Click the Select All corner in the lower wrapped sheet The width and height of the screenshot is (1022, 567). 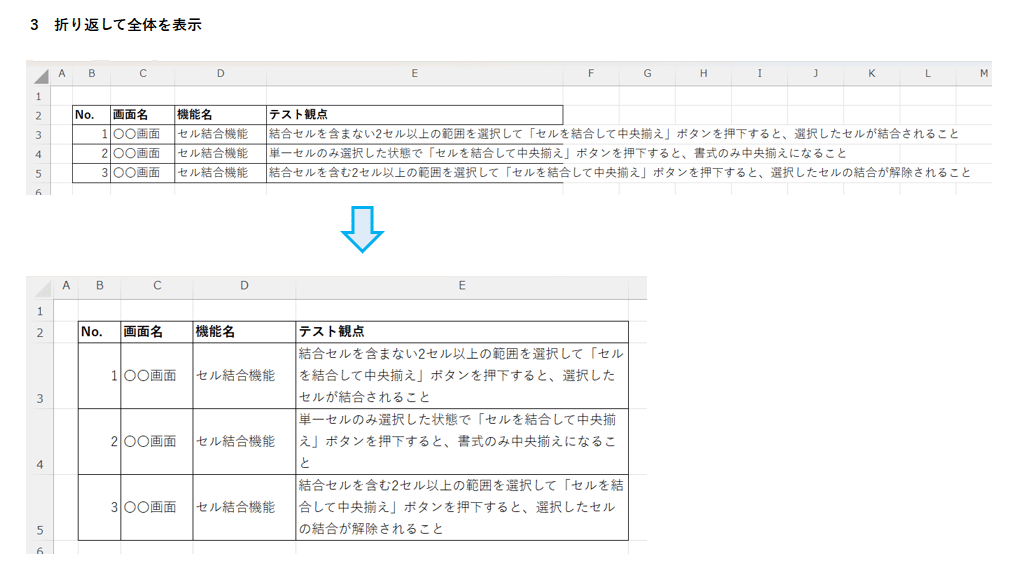(40, 287)
